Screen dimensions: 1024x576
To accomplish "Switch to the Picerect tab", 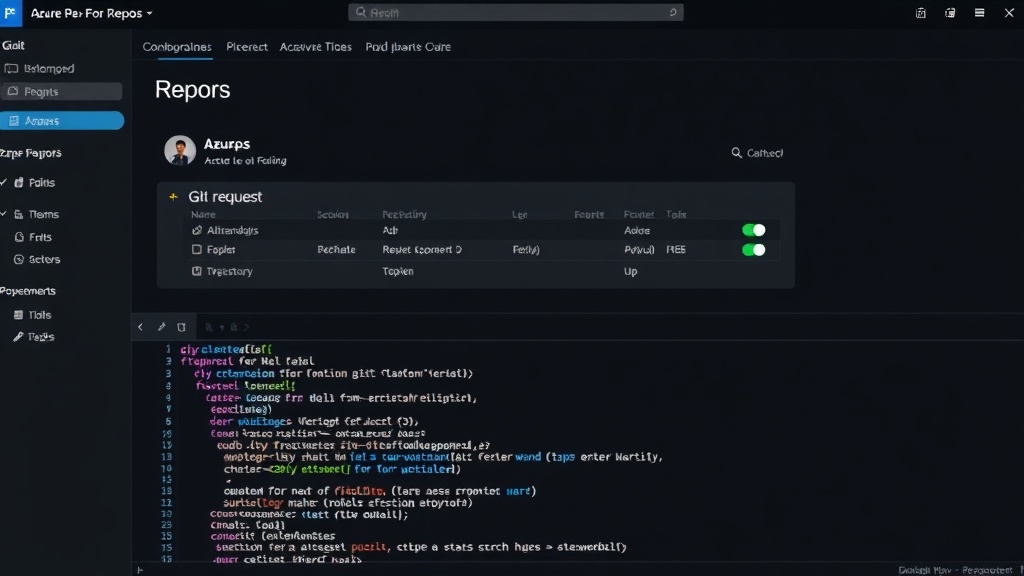I will click(247, 47).
